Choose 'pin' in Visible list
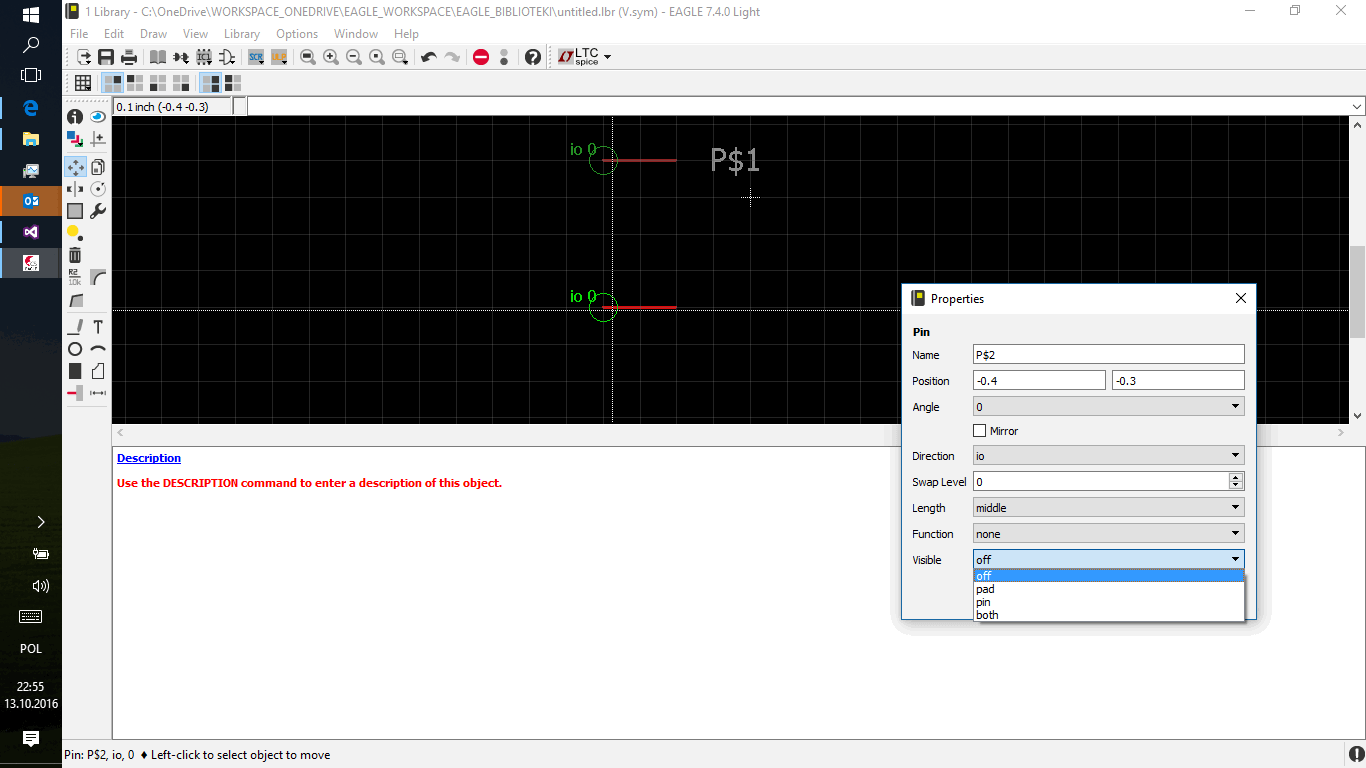This screenshot has height=768, width=1366. click(1109, 602)
